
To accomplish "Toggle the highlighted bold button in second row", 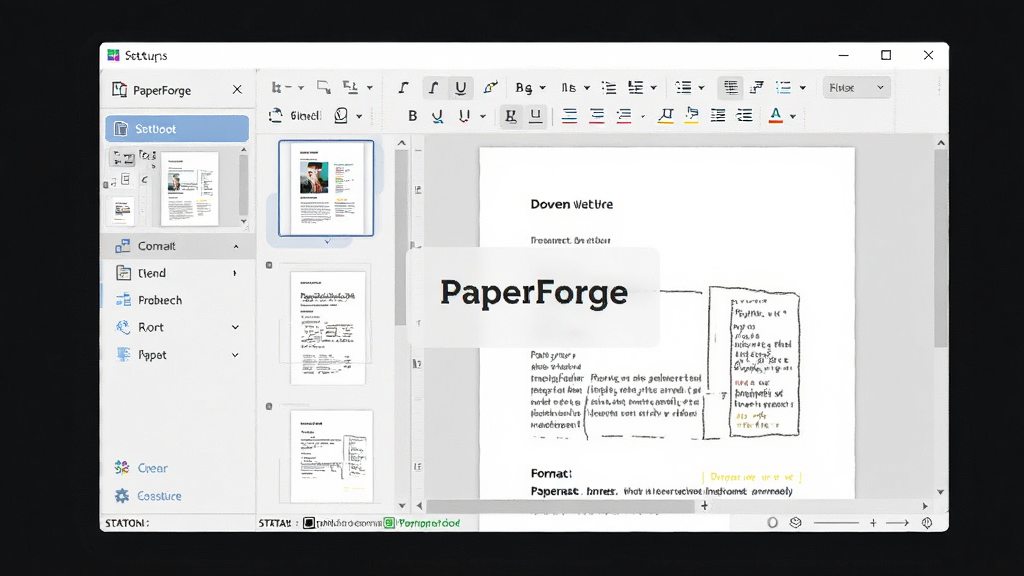I will point(511,116).
